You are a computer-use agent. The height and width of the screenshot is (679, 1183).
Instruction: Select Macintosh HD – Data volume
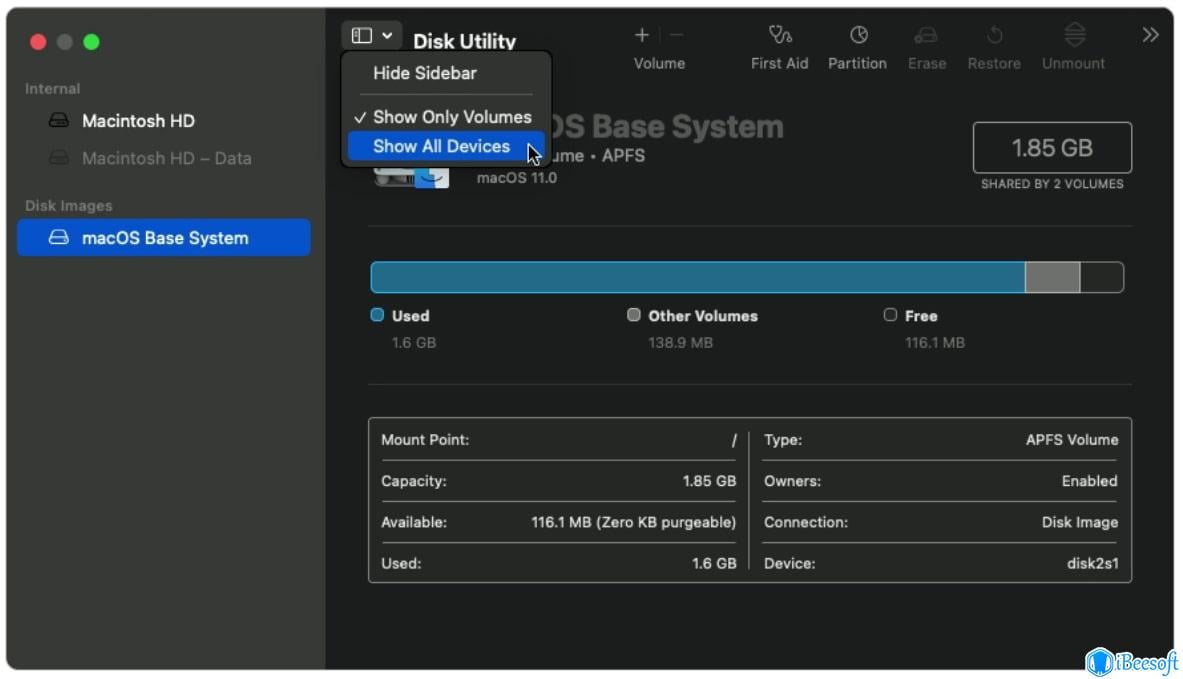click(164, 158)
